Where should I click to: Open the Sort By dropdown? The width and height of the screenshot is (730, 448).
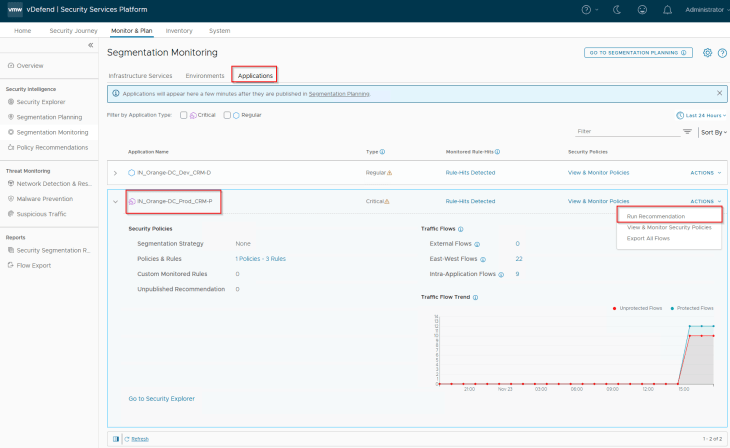click(711, 132)
